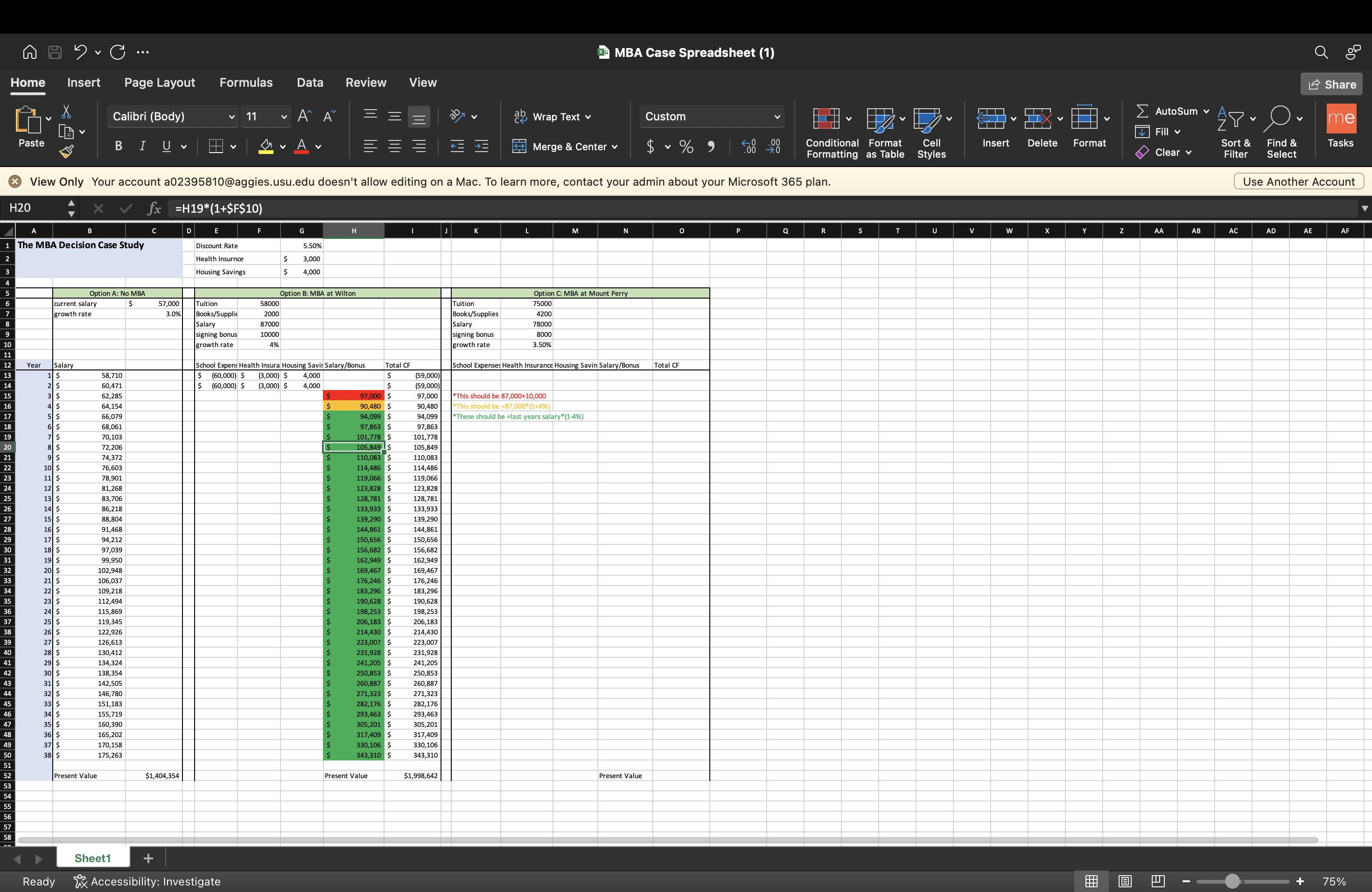Click the search magnifier in title bar
The image size is (1372, 892).
1321,52
